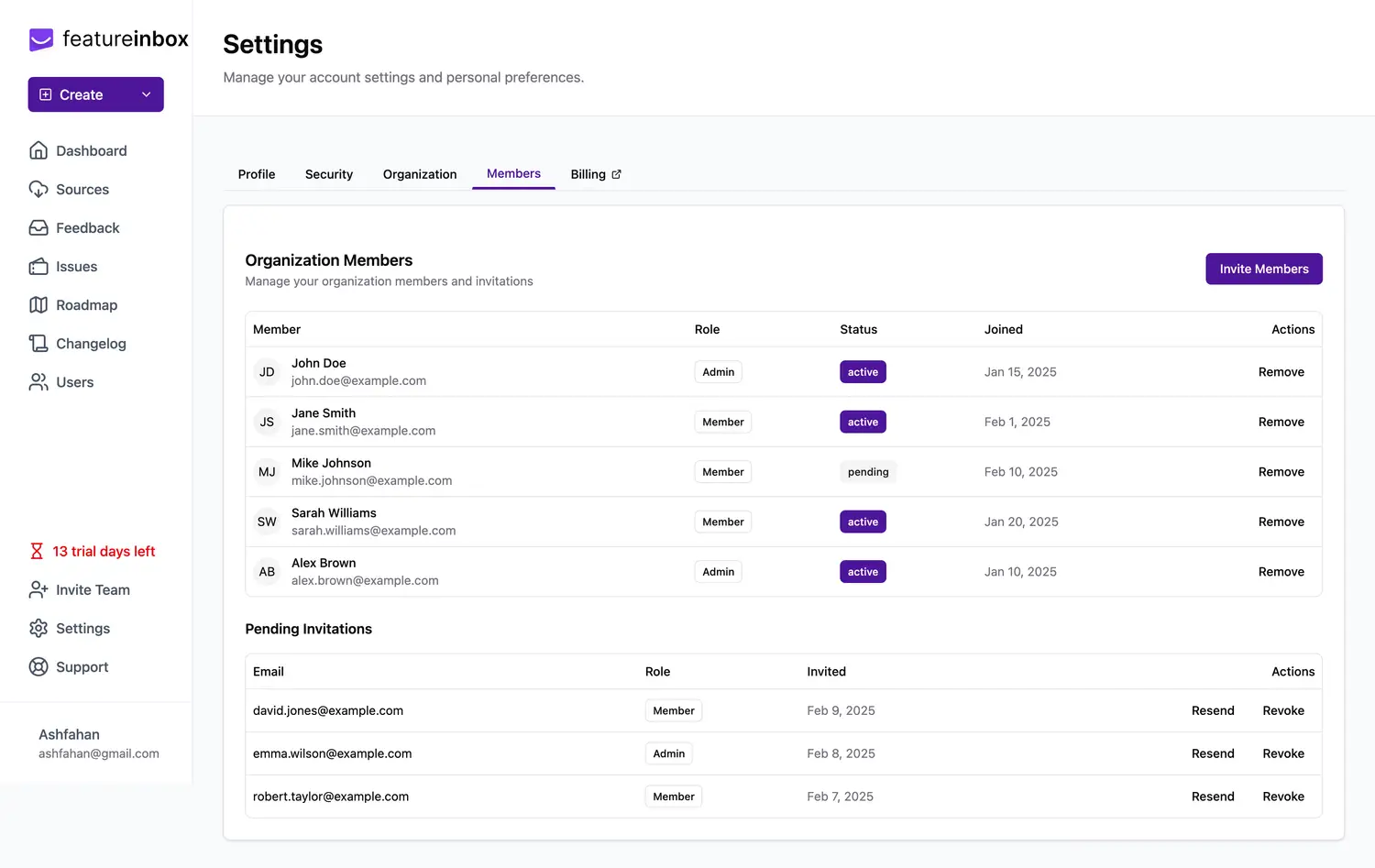
Task: Select the Users people icon
Action: pyautogui.click(x=38, y=382)
